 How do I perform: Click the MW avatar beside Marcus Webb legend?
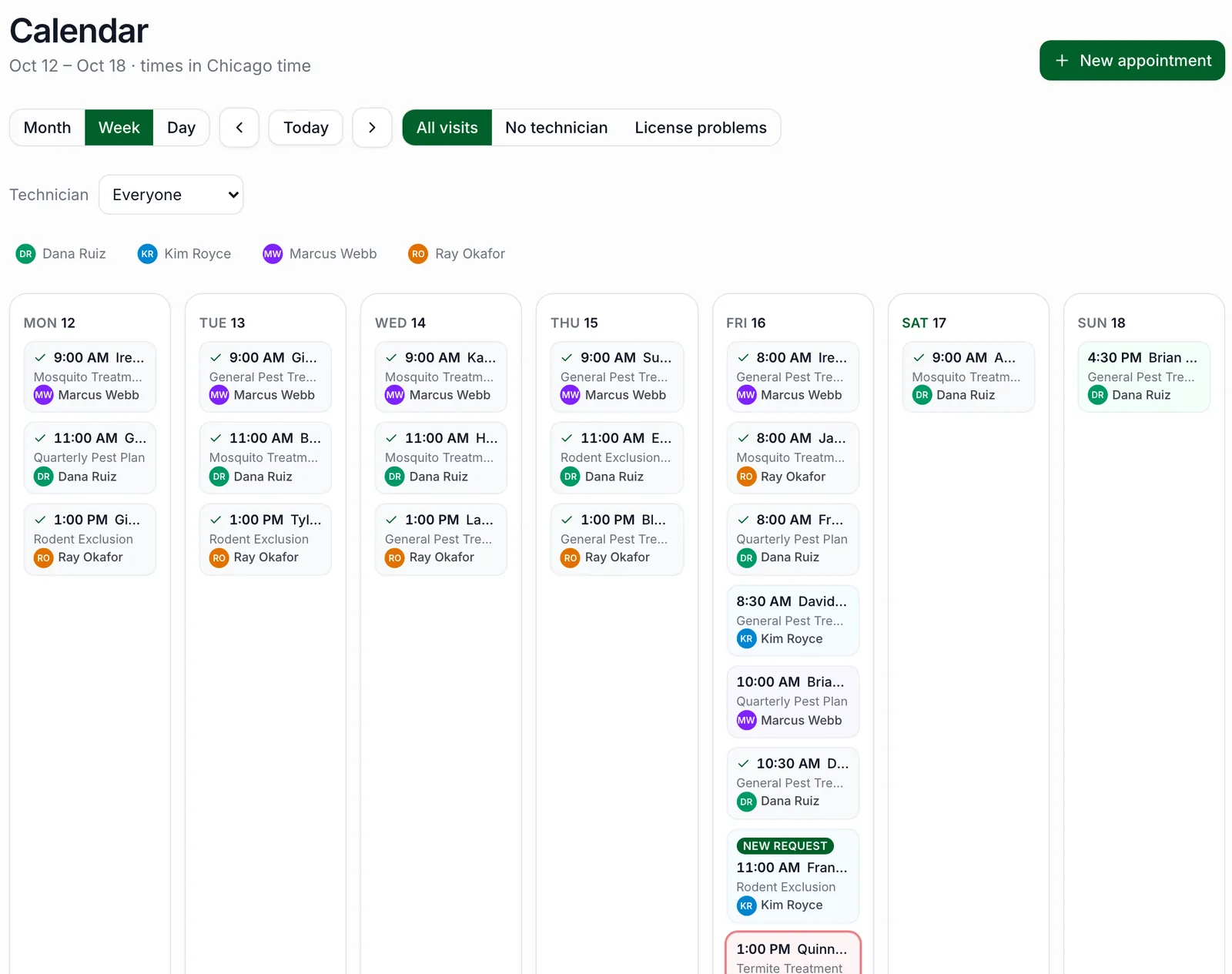coord(273,254)
